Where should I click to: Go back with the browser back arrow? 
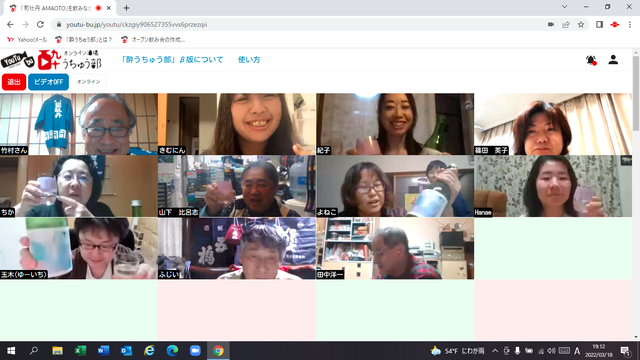[x=10, y=24]
